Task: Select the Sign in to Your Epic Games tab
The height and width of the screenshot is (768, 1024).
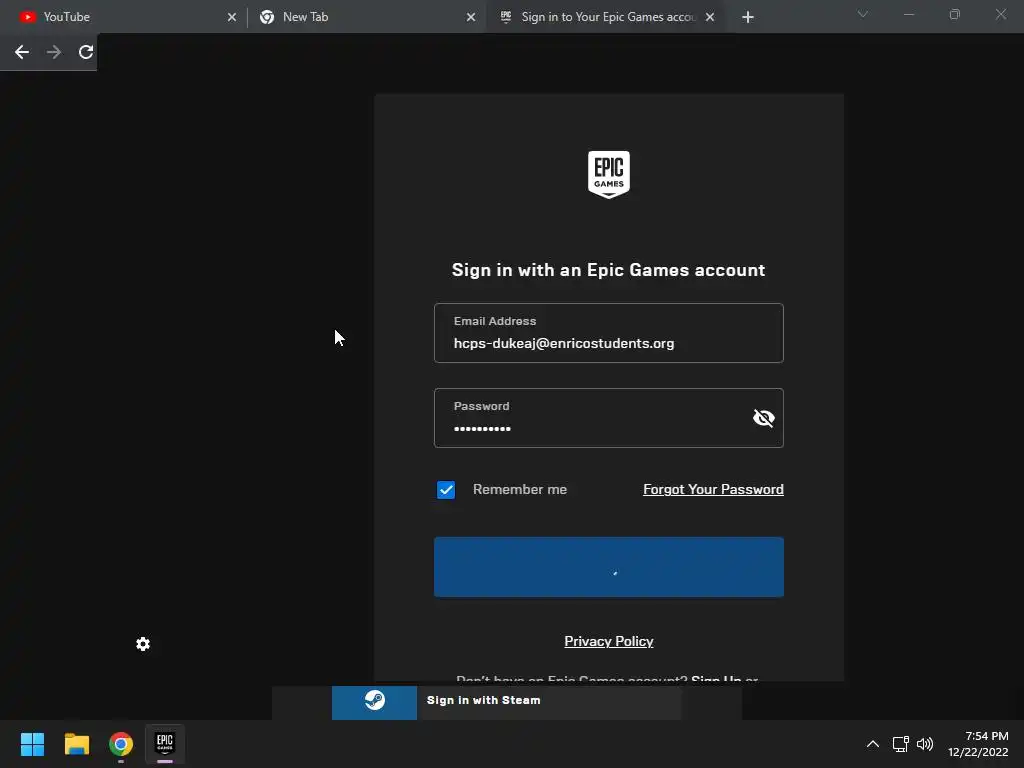Action: pyautogui.click(x=604, y=17)
